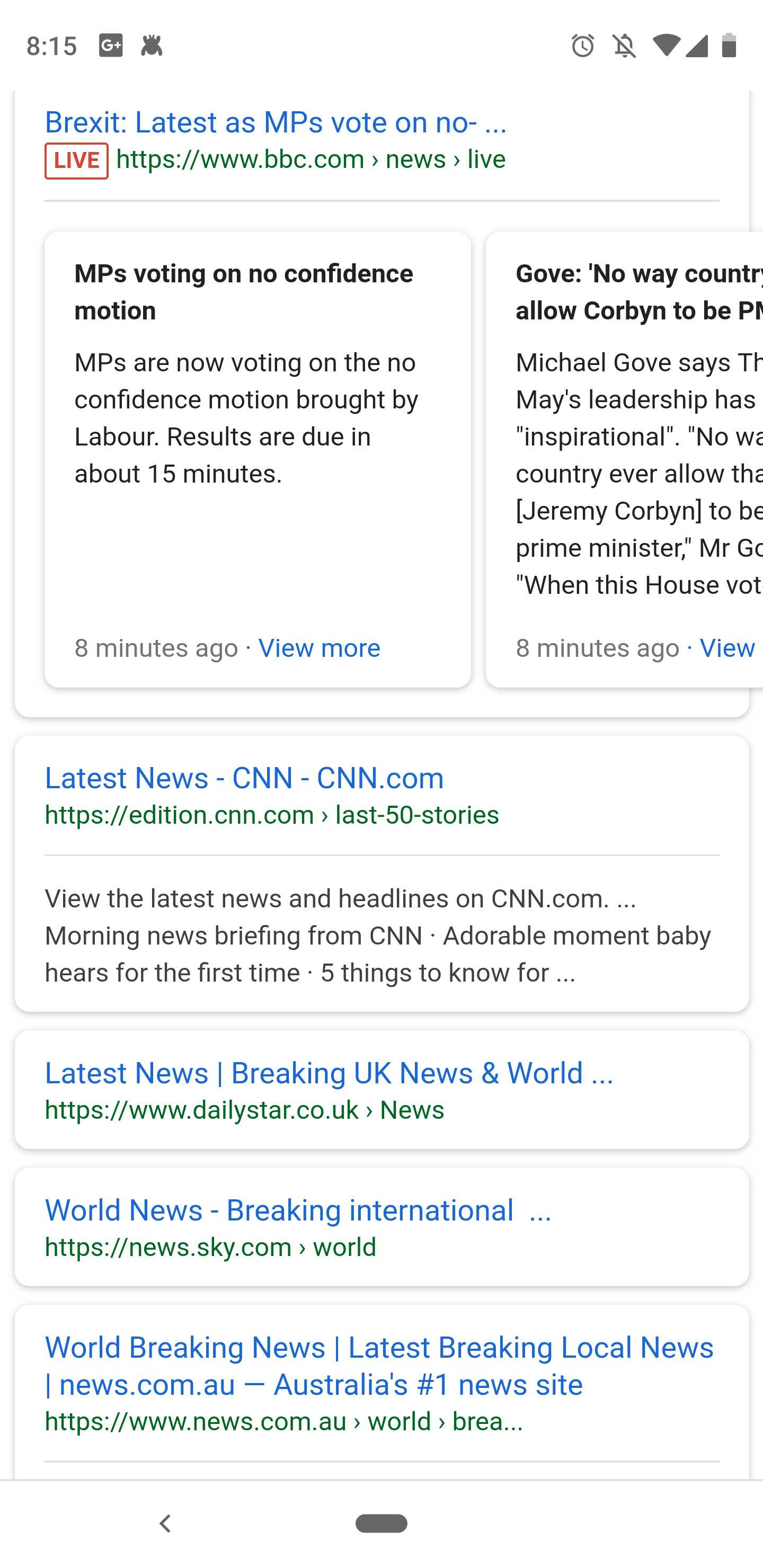Open Latest News - CNN - CNN.com result
This screenshot has height=1568, width=763.
coord(244,778)
